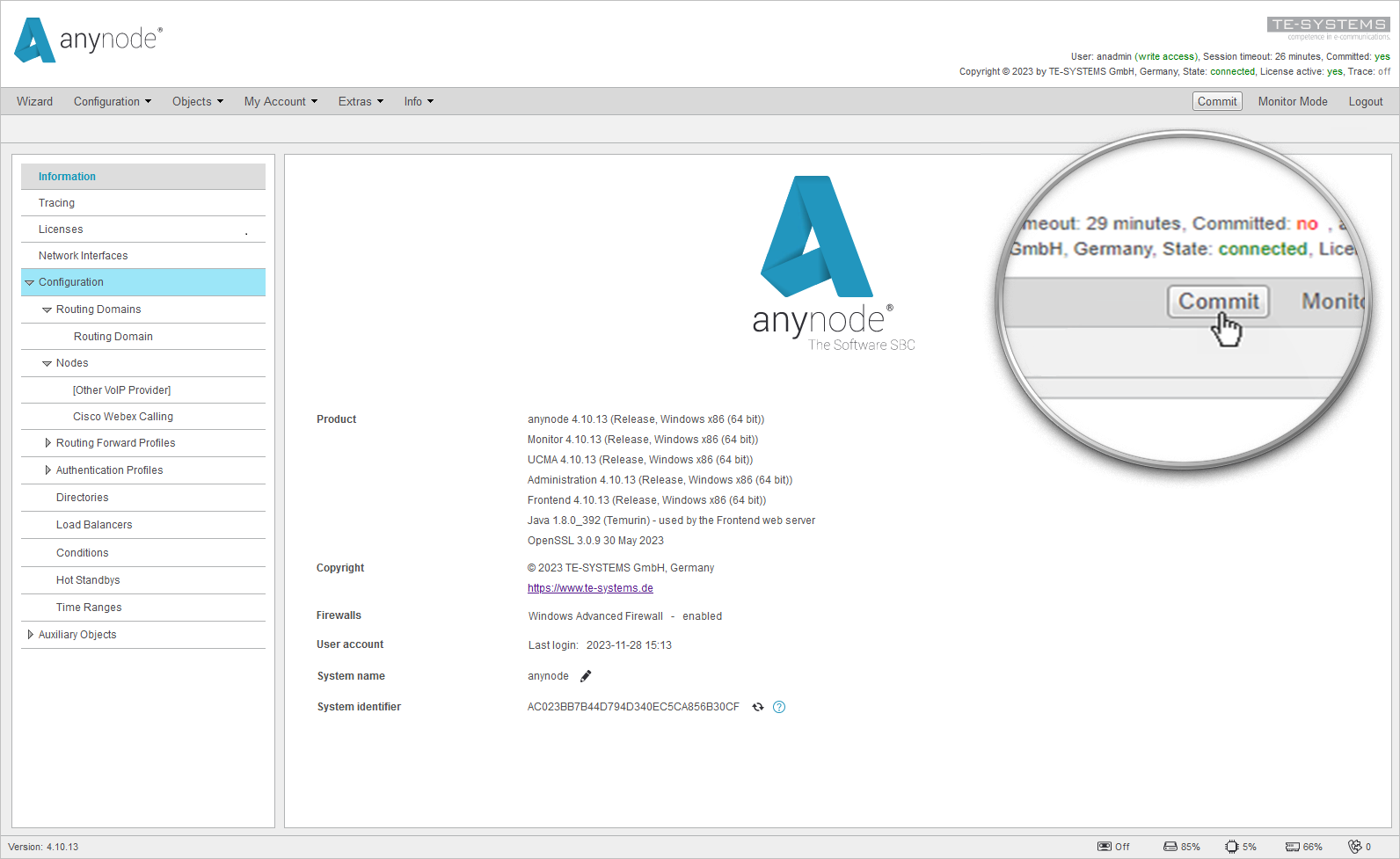1400x859 pixels.
Task: Click the status bar icon showing Off
Action: pos(1105,847)
